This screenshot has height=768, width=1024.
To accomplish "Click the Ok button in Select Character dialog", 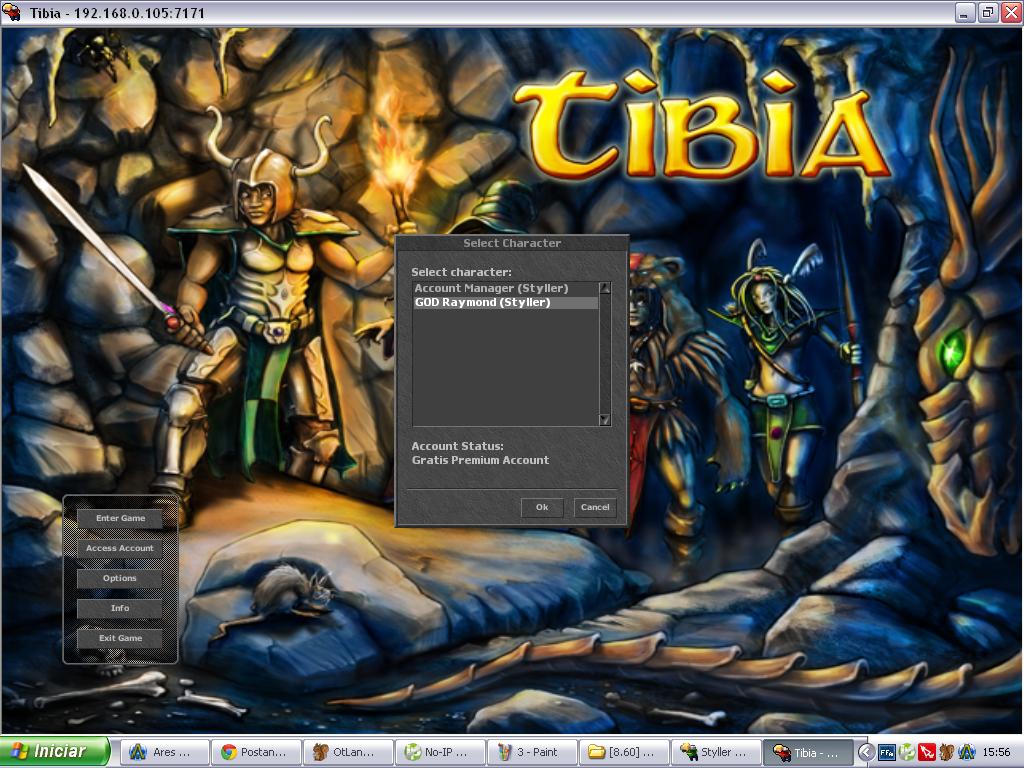I will [x=542, y=507].
